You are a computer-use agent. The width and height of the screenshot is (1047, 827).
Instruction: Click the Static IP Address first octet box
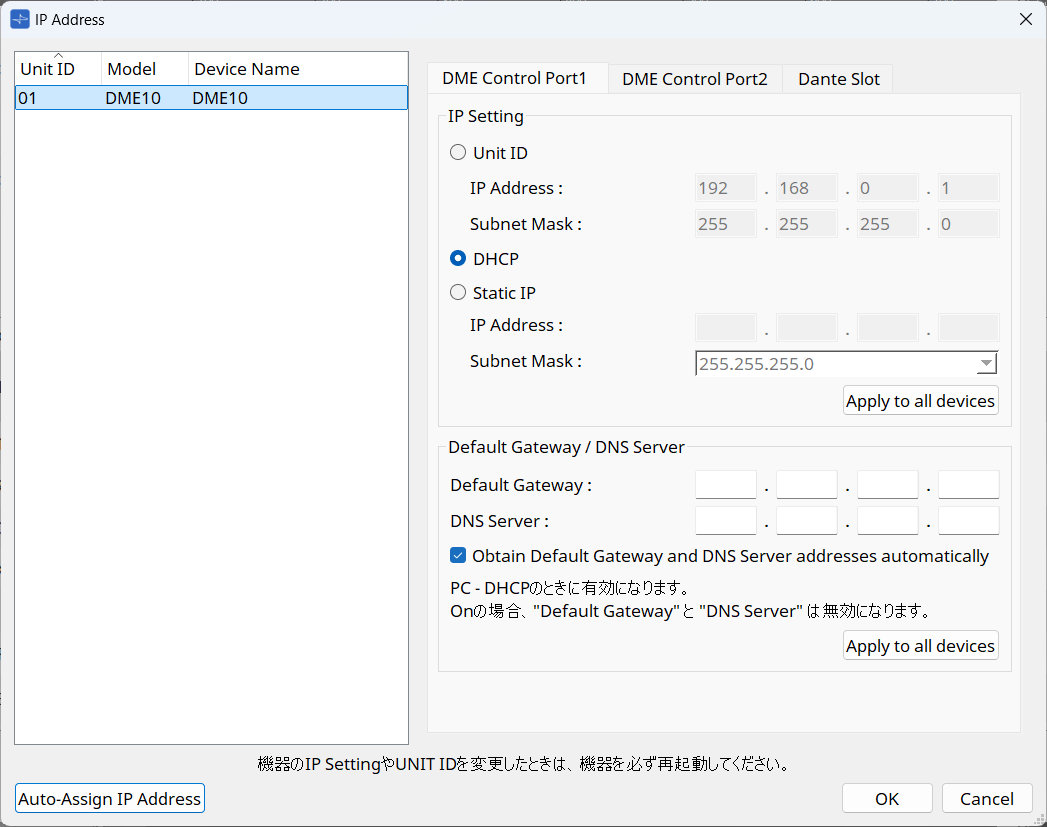coord(725,327)
